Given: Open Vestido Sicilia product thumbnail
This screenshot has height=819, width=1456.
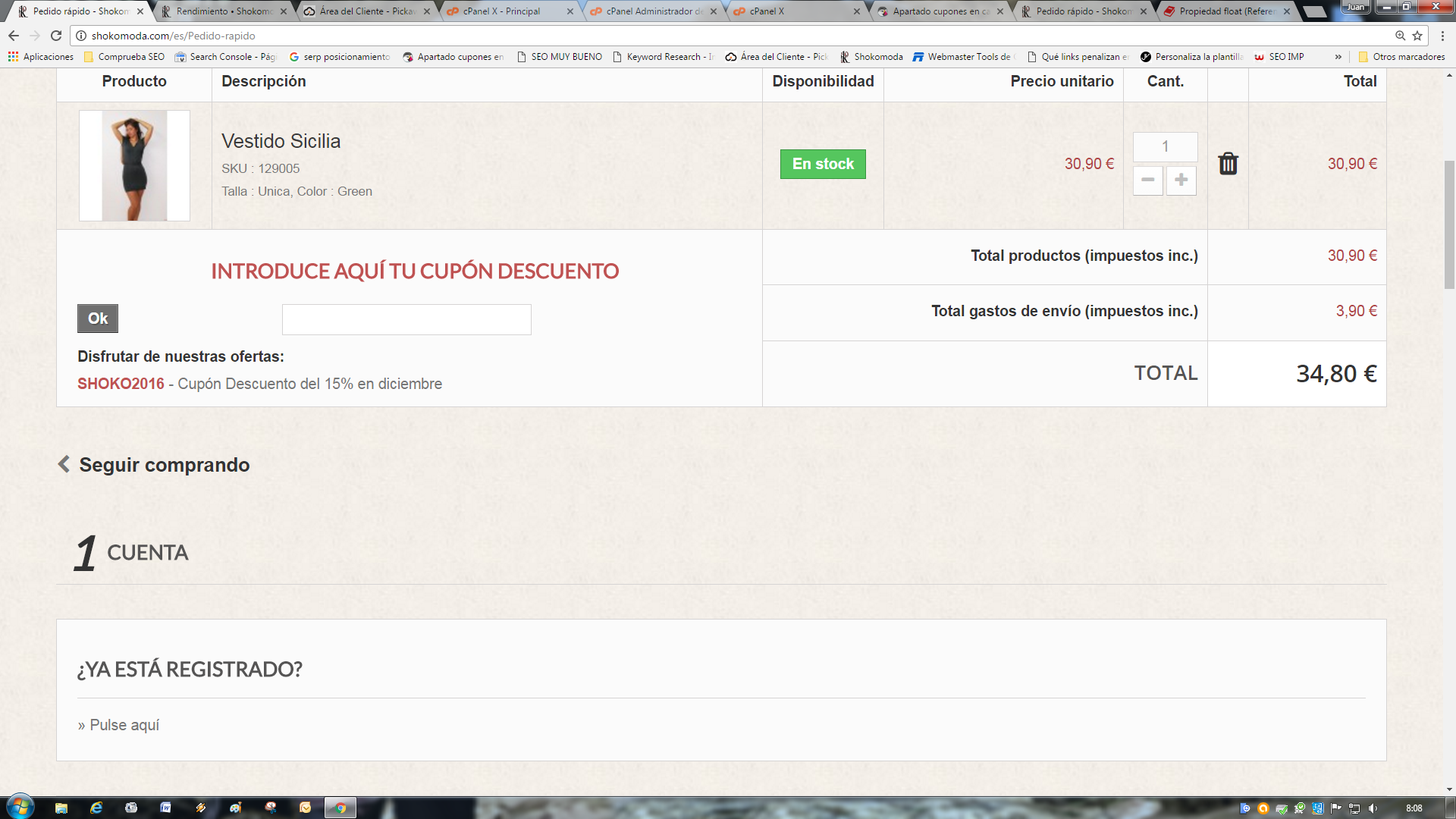Looking at the screenshot, I should (134, 165).
